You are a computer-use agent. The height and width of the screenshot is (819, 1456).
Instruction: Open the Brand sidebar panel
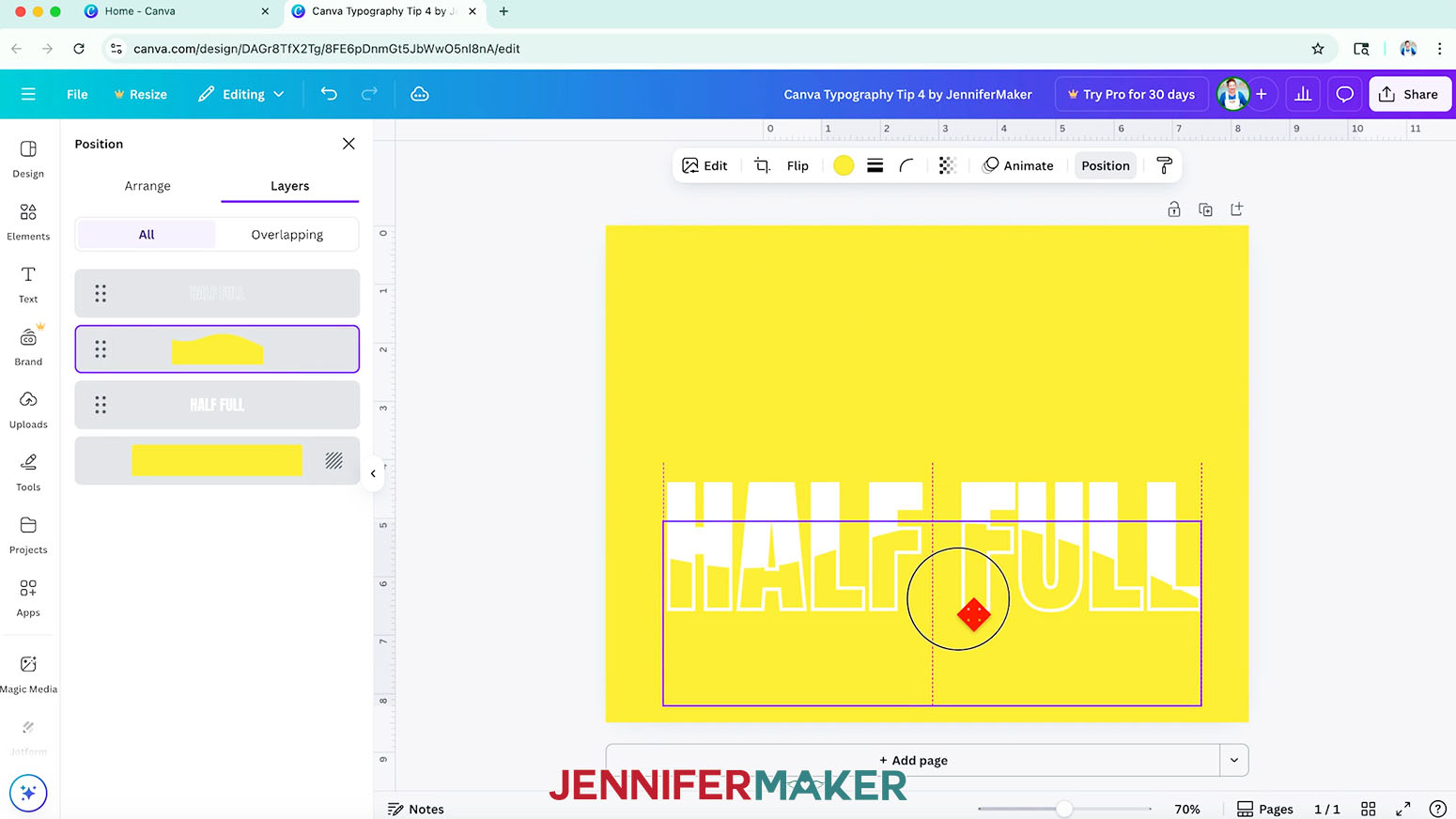click(28, 347)
